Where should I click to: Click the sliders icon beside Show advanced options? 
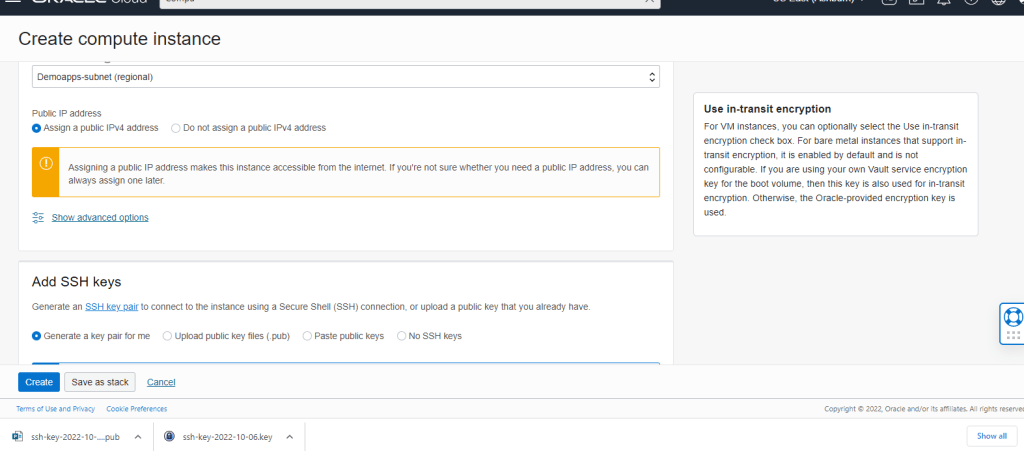pyautogui.click(x=38, y=217)
